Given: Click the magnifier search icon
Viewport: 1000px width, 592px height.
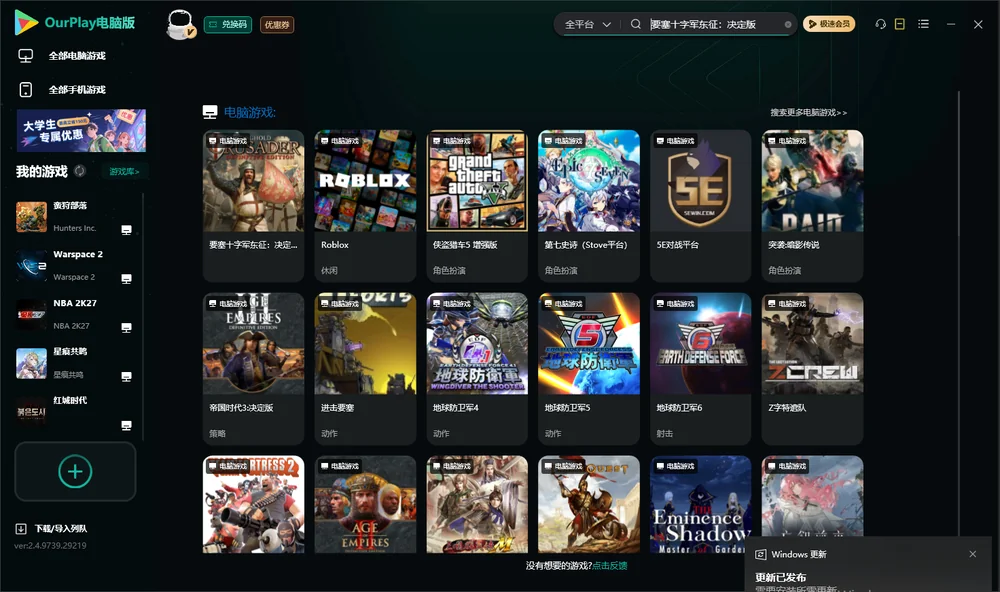Looking at the screenshot, I should pyautogui.click(x=636, y=24).
